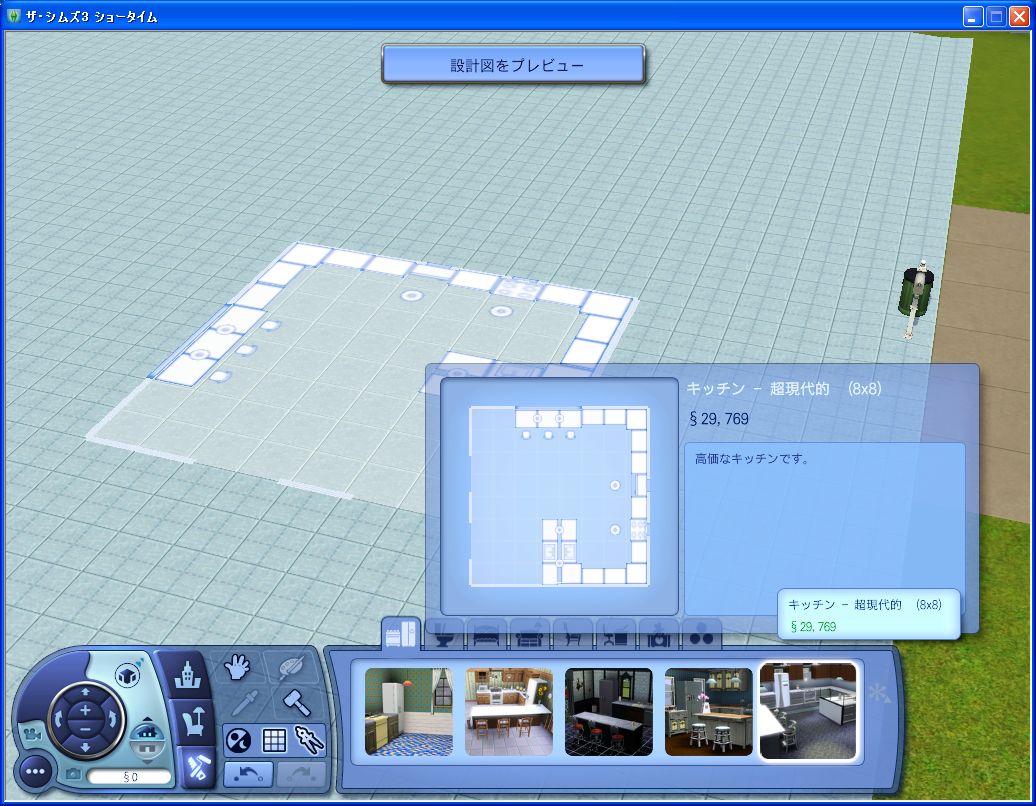Toggle walls-up house view icon
The width and height of the screenshot is (1036, 806).
[x=146, y=732]
